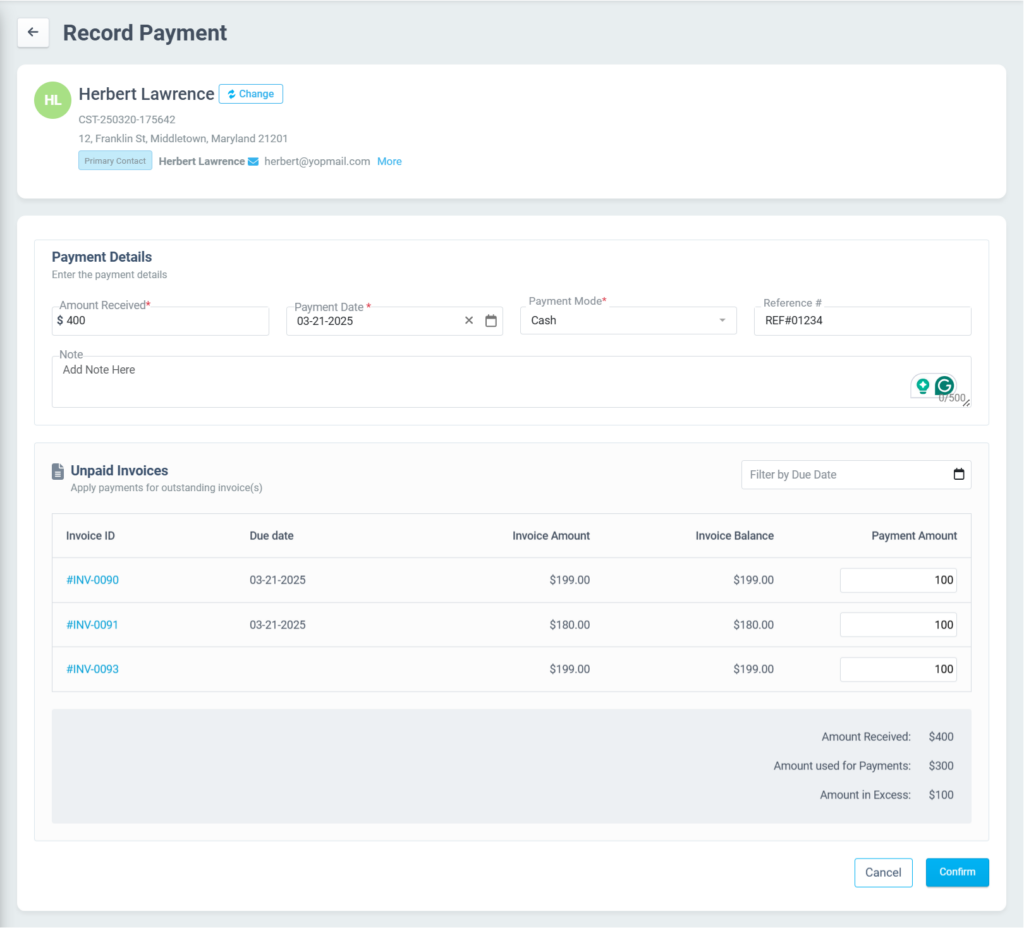Open invoice #INV-0093
Image resolution: width=1024 pixels, height=928 pixels.
(x=93, y=669)
